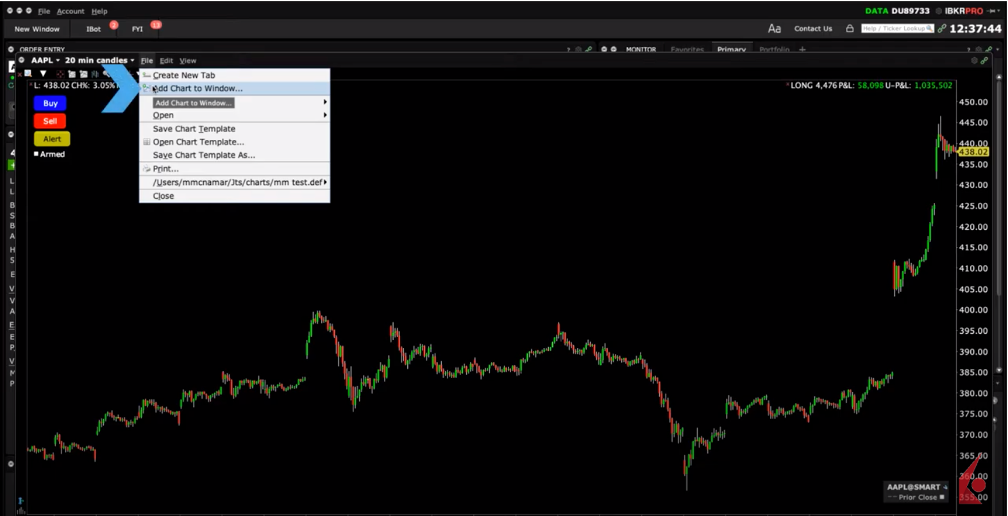This screenshot has height=516, width=1008.
Task: Open the AAPL symbol dropdown
Action: pyautogui.click(x=45, y=61)
